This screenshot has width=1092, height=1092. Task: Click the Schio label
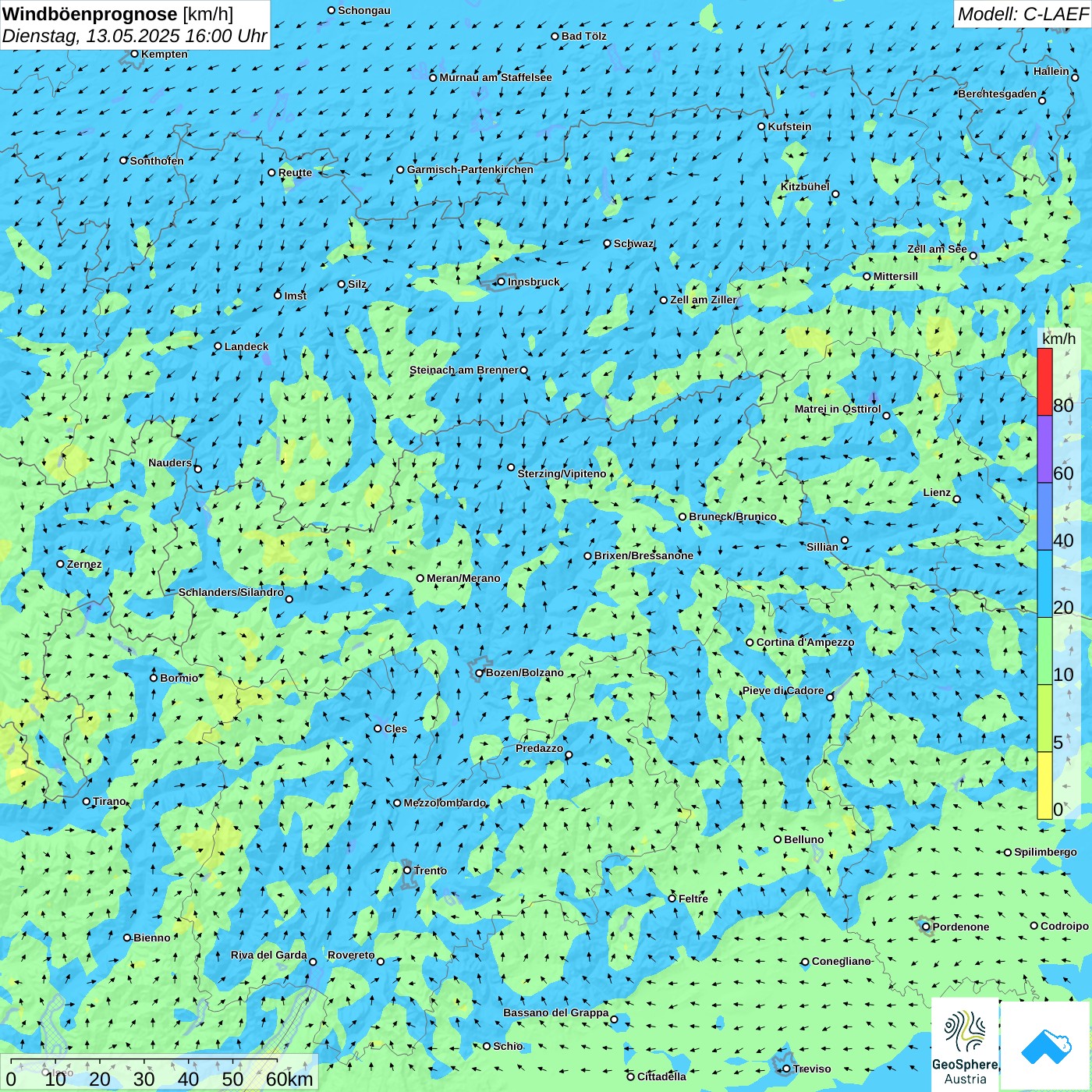508,1046
